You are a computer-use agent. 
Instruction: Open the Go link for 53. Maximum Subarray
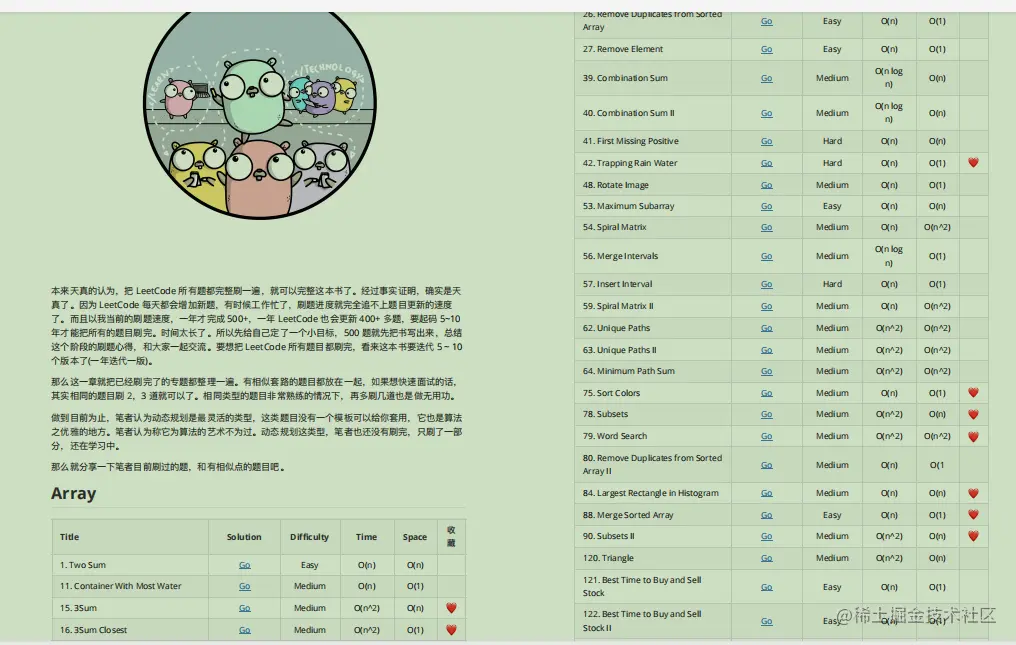tap(767, 206)
